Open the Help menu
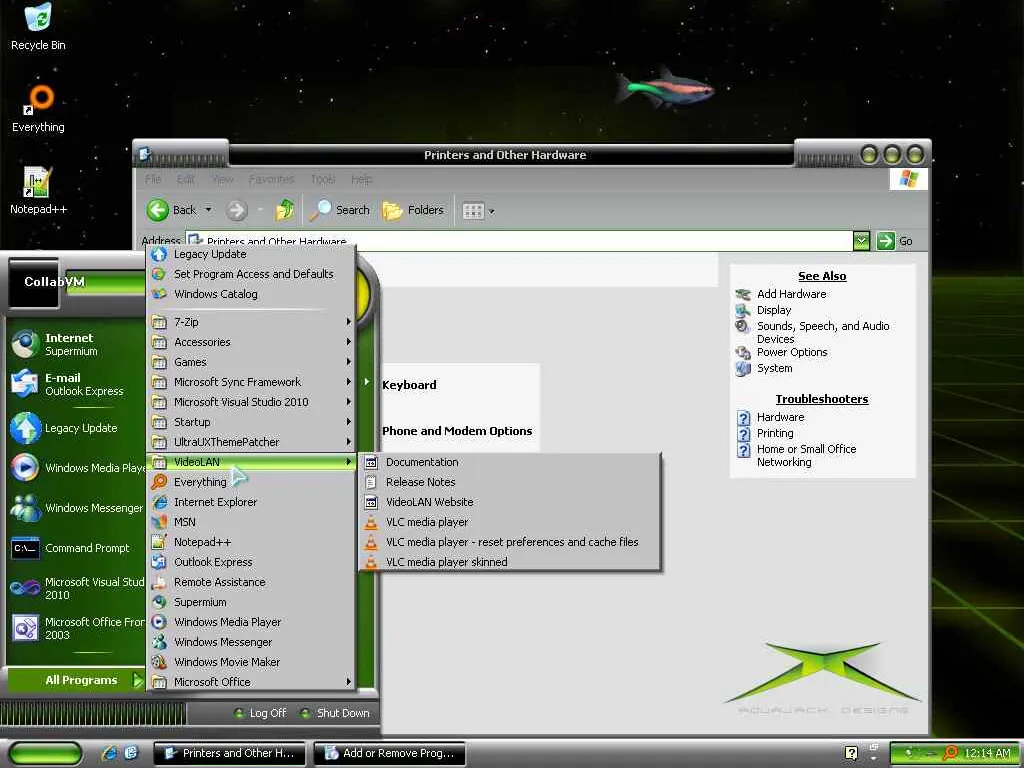Screen dimensions: 1024x768 pyautogui.click(x=361, y=179)
